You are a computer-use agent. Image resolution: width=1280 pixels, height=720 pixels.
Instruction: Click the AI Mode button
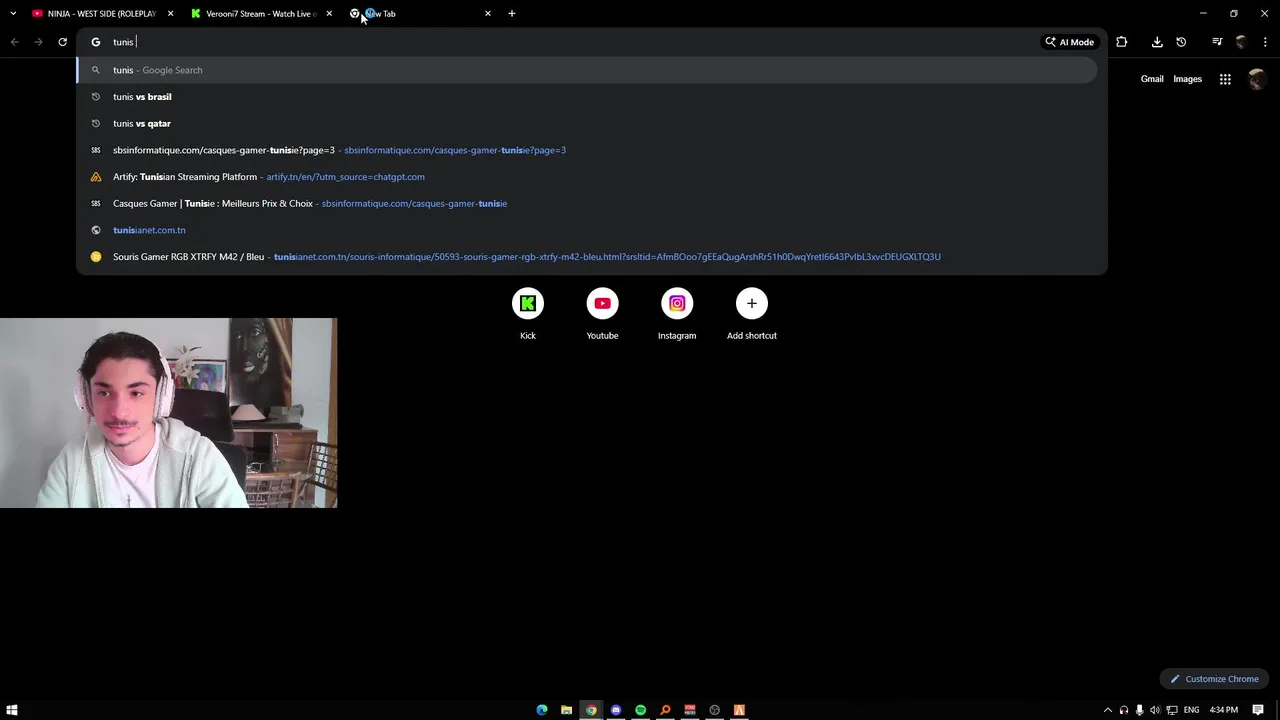pyautogui.click(x=1069, y=42)
